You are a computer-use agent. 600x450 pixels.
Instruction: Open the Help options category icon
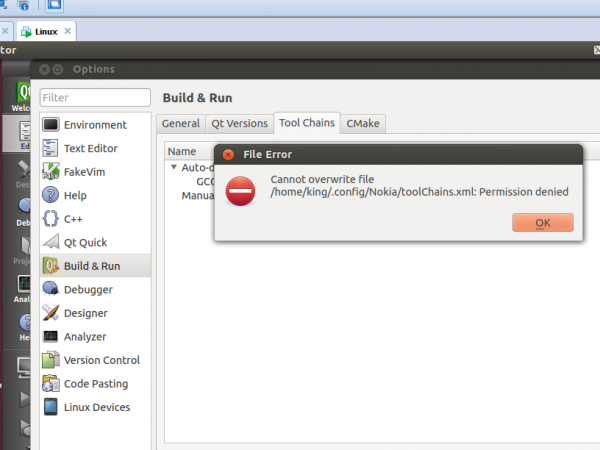(51, 195)
